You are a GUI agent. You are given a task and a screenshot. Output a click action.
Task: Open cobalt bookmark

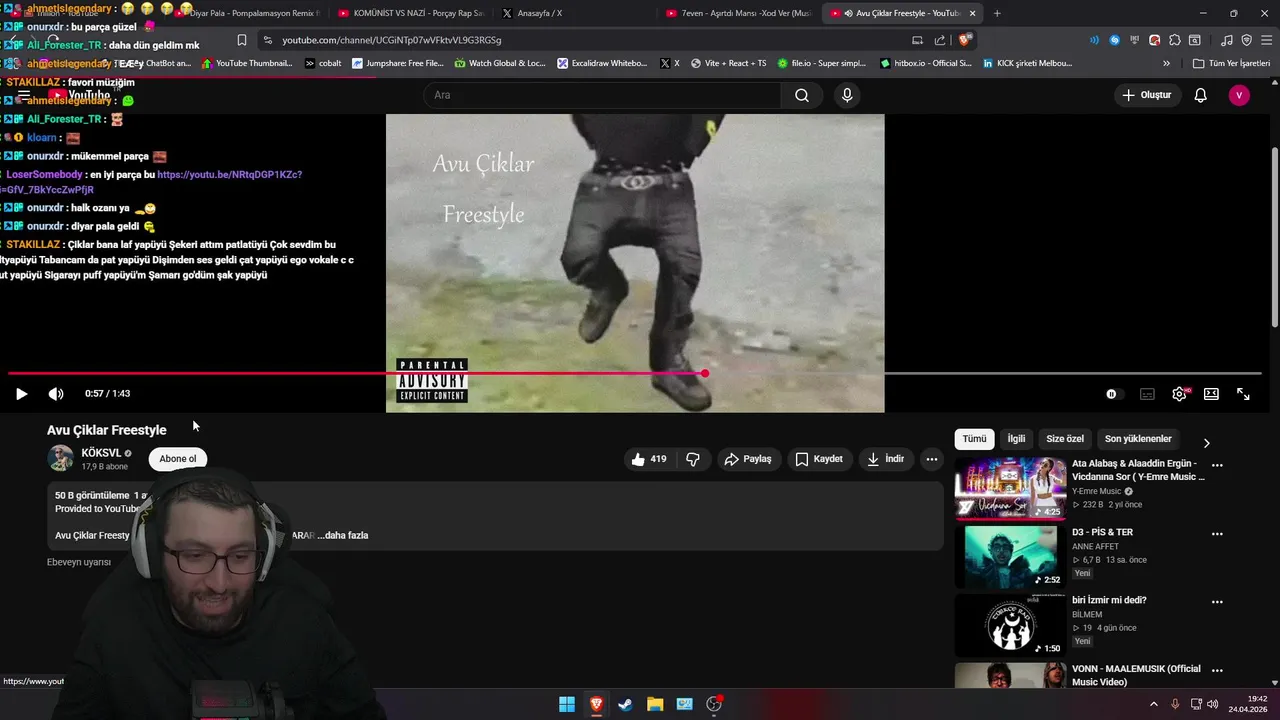[322, 63]
